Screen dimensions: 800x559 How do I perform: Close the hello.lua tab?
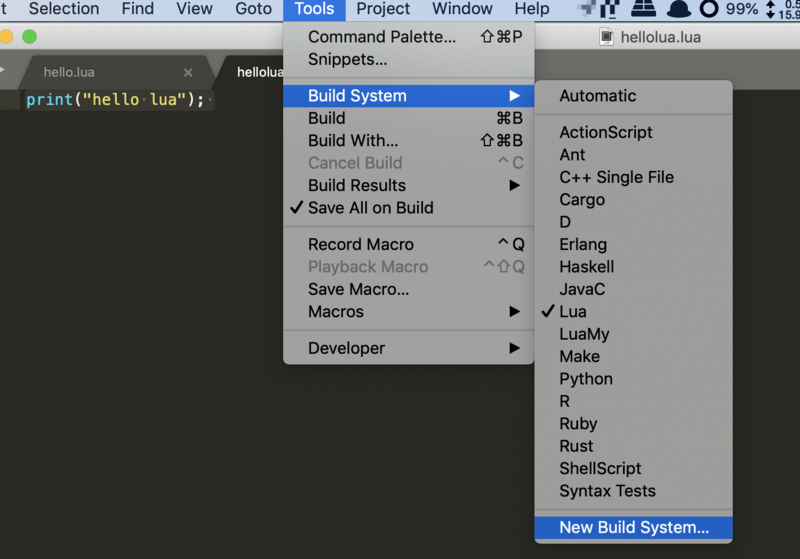[x=188, y=72]
